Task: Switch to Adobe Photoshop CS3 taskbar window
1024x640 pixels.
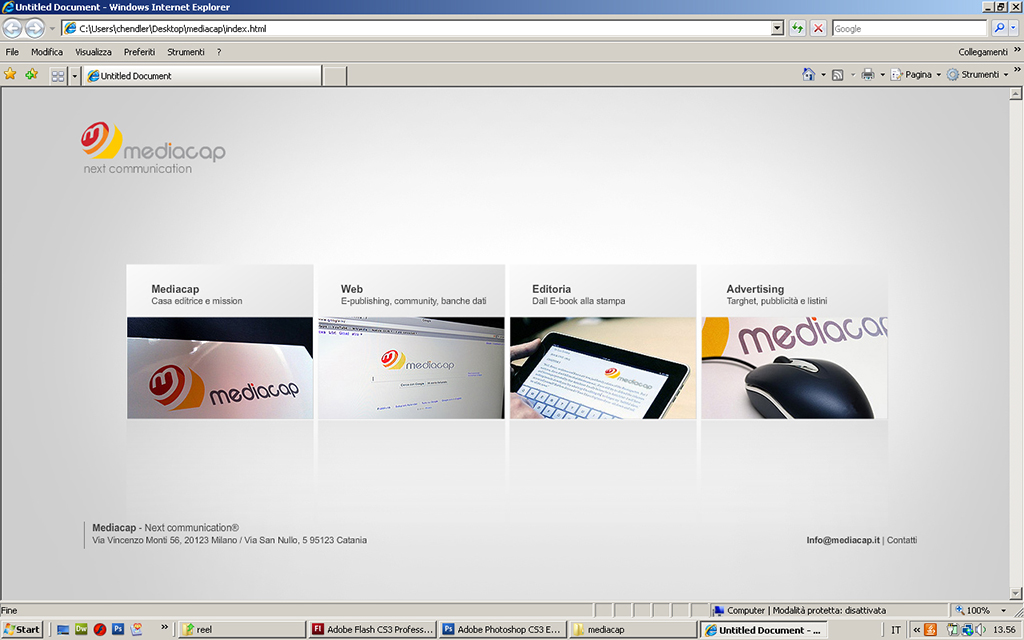Action: [x=502, y=630]
